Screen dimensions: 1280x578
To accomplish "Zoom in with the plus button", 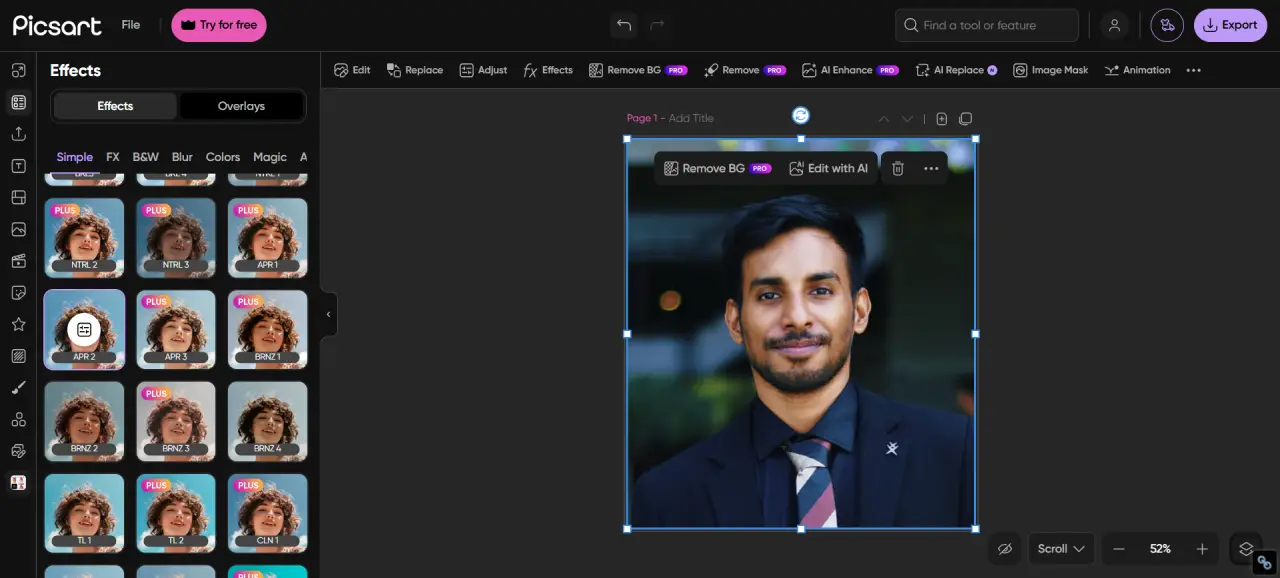I will pos(1202,549).
